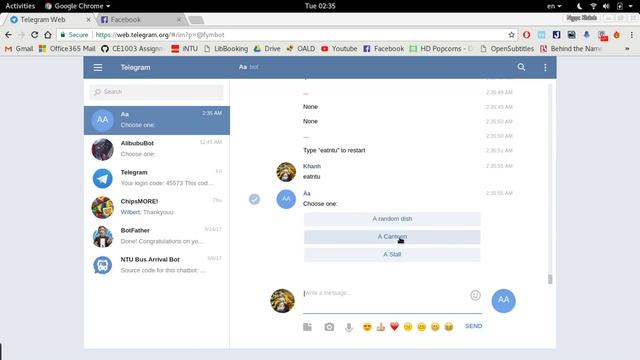Open the NTU Bus Arrival Bot chat

[x=157, y=265]
